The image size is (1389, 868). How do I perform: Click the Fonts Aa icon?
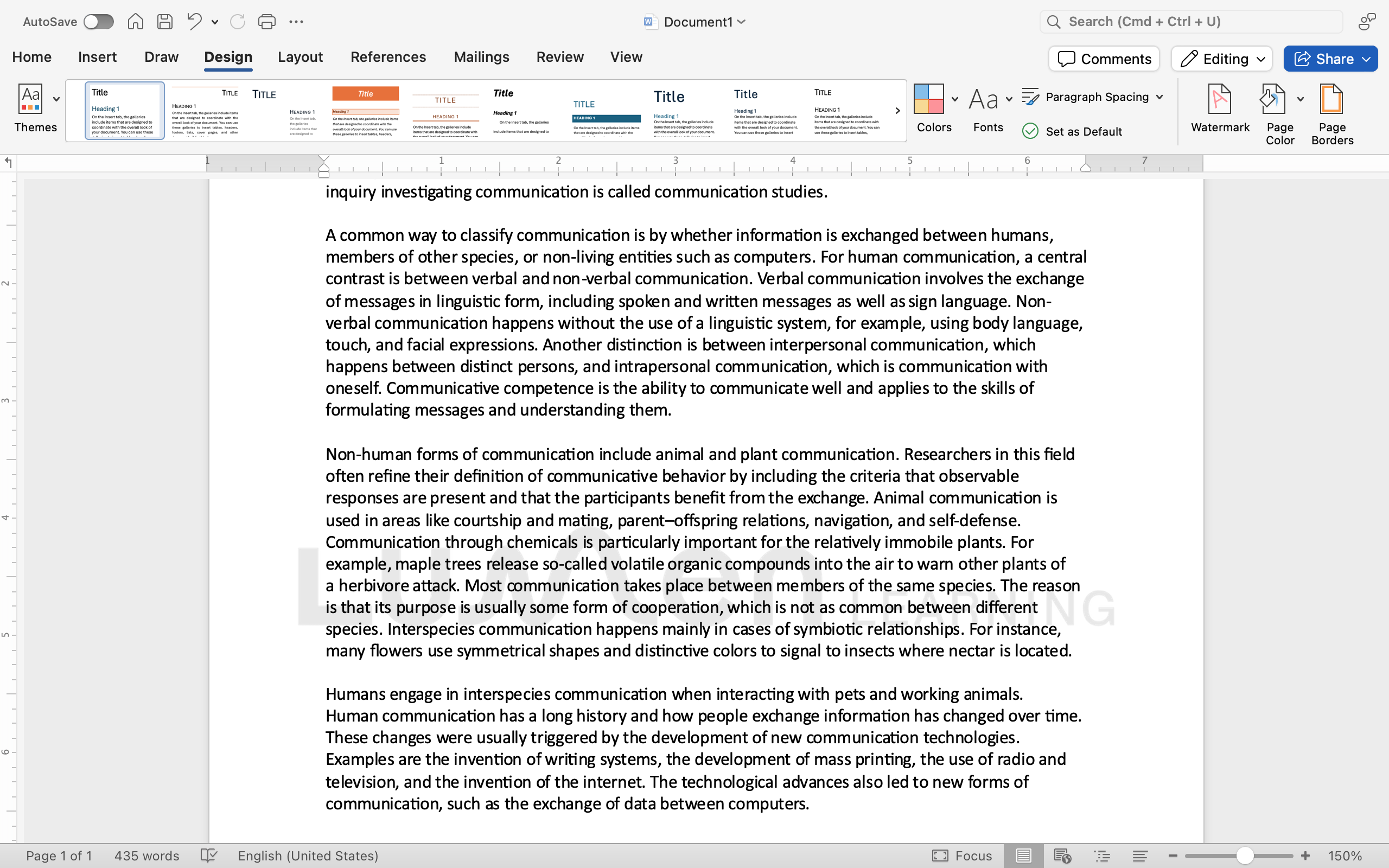click(x=983, y=99)
